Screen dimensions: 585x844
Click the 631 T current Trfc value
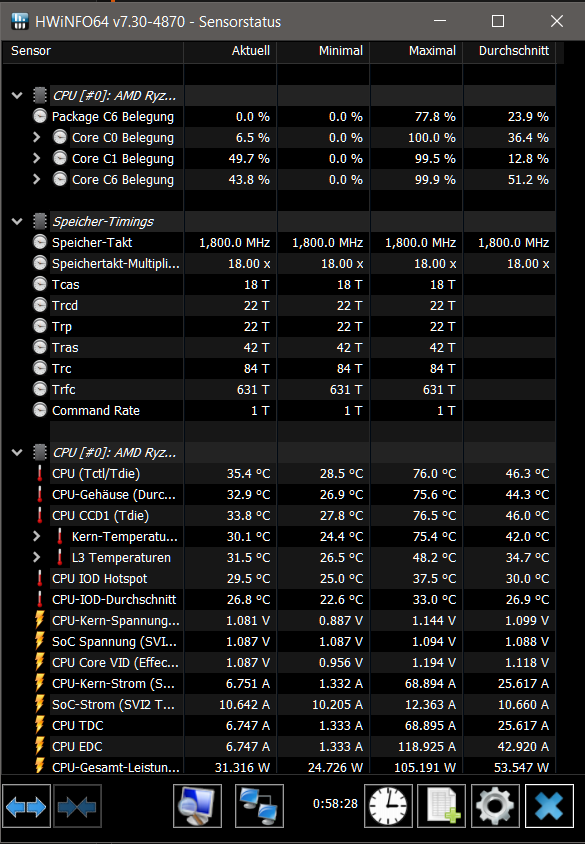coord(253,390)
